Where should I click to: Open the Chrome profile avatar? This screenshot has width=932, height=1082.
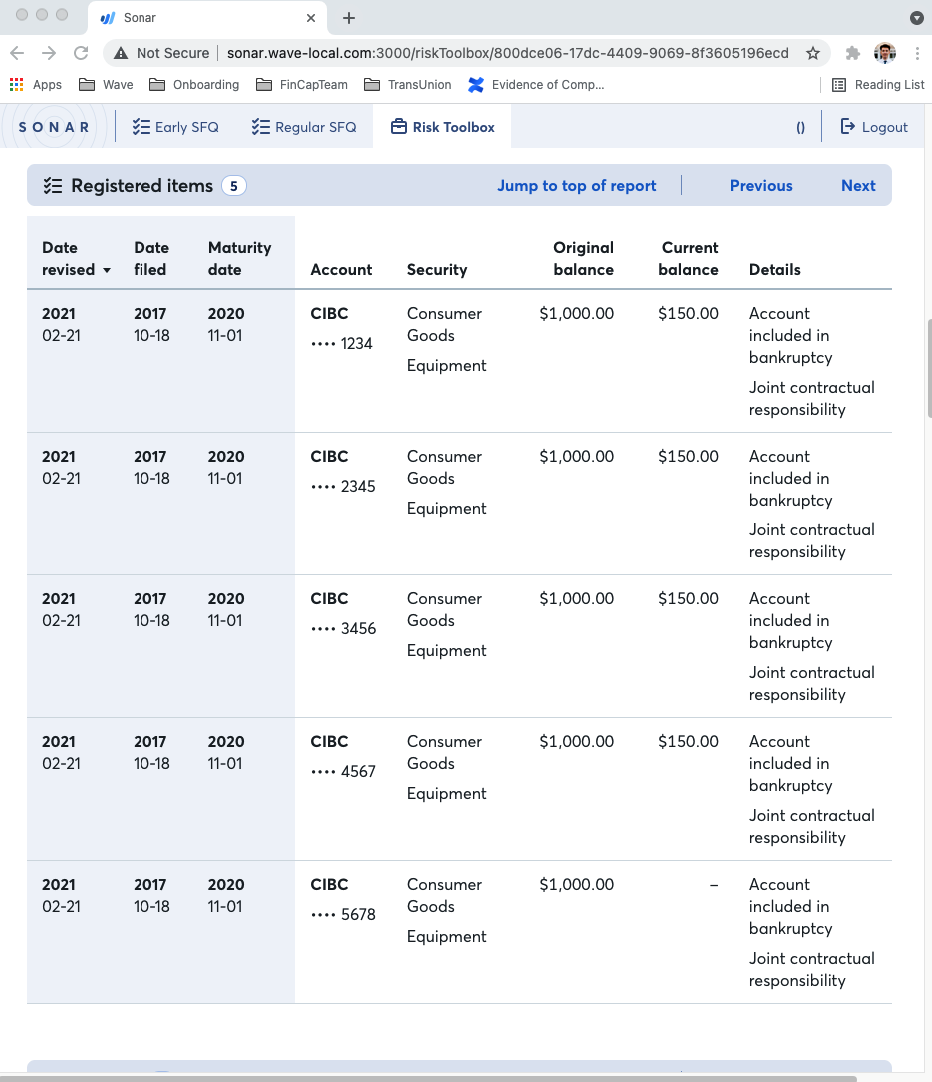coord(884,53)
